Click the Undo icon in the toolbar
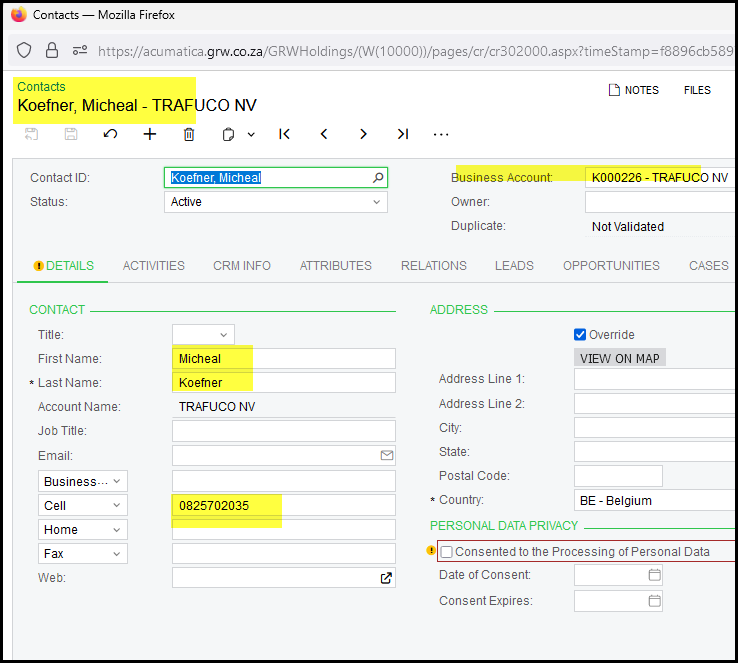 (x=110, y=134)
